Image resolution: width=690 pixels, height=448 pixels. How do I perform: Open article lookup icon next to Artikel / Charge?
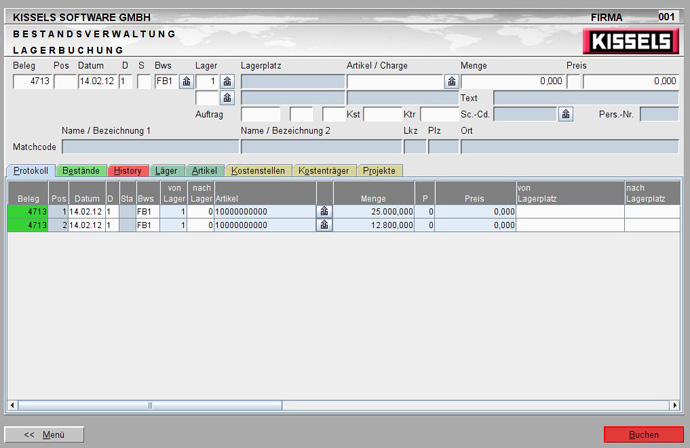451,81
